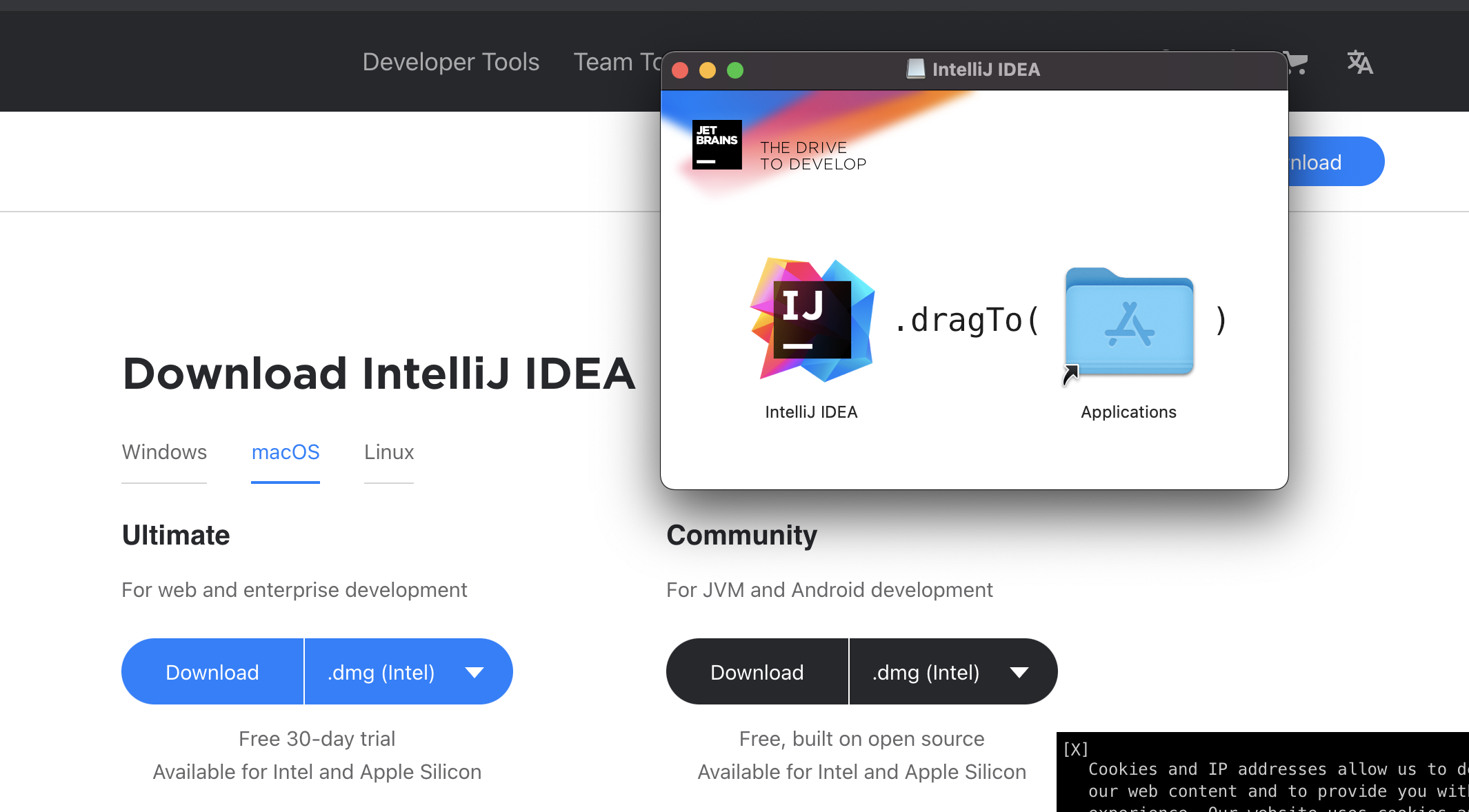Viewport: 1469px width, 812px height.
Task: Click the Applications folder shortcut icon
Action: point(1129,323)
